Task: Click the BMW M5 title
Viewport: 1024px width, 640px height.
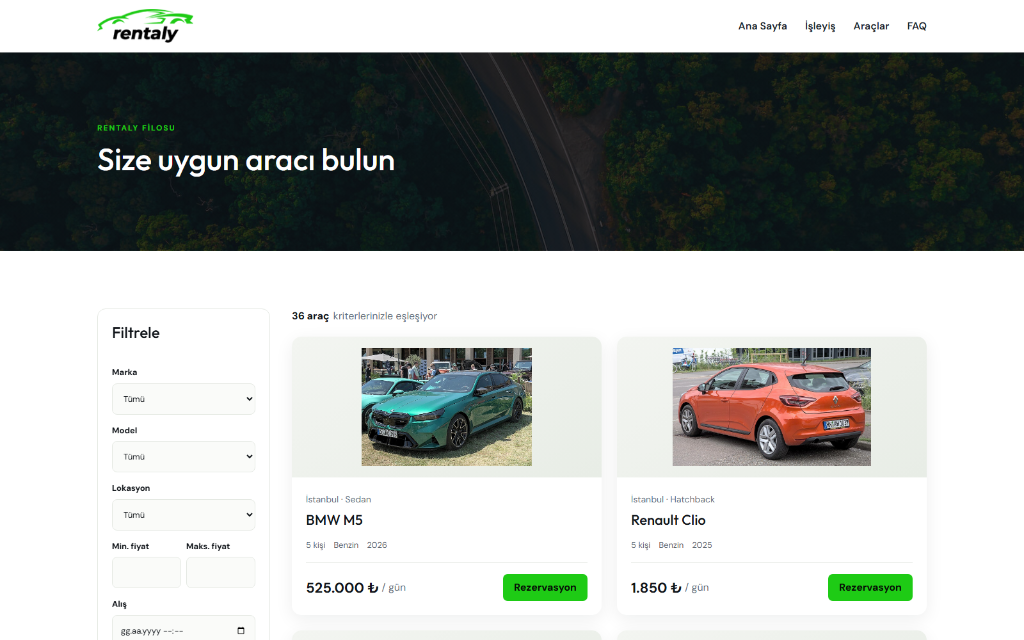Action: [334, 520]
